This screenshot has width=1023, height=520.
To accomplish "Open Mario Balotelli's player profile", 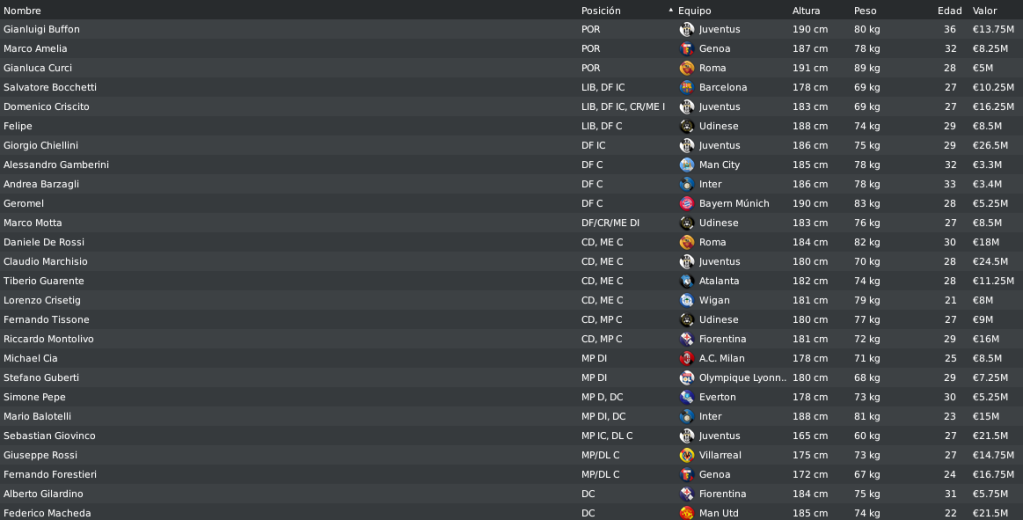I will click(37, 416).
